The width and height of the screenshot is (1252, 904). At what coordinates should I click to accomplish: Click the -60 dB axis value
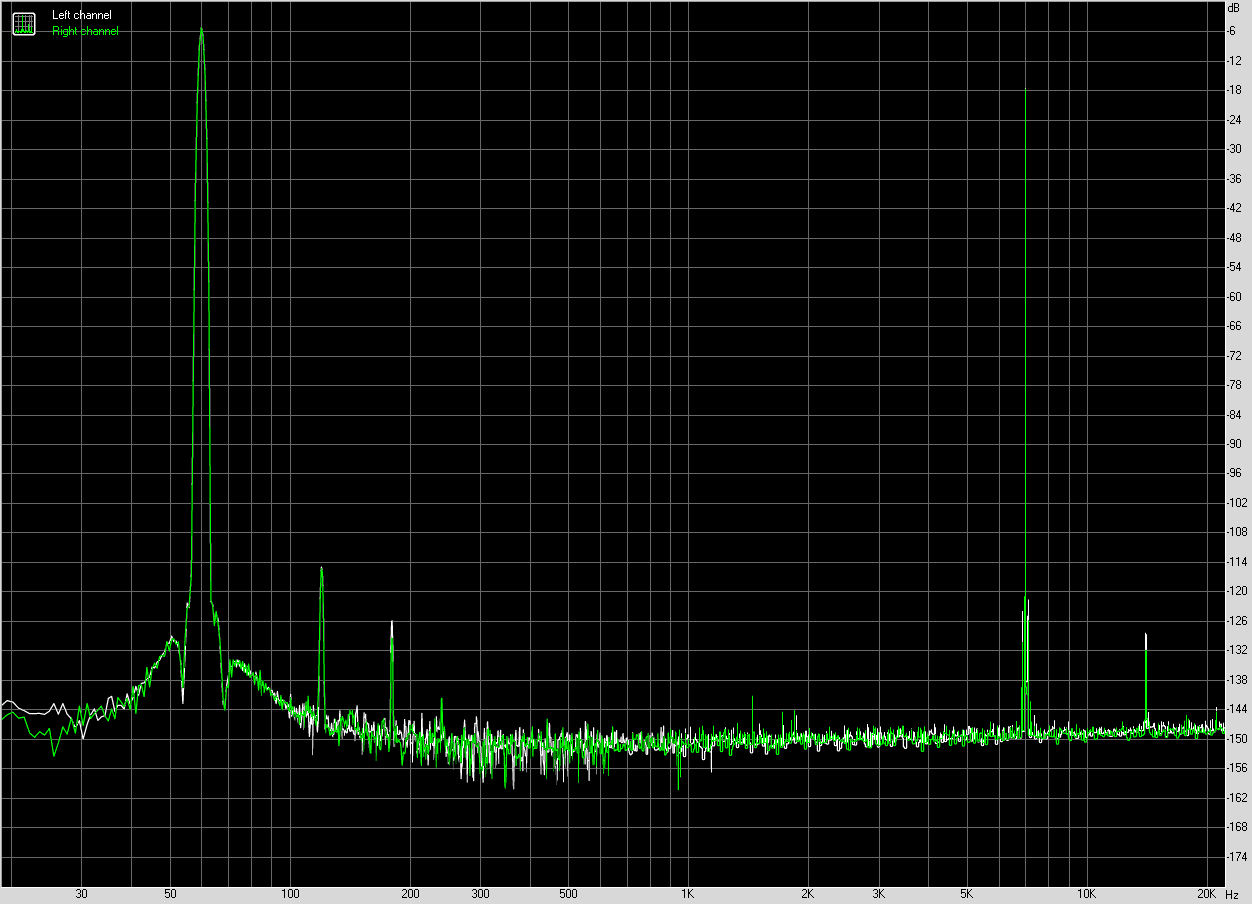point(1235,297)
